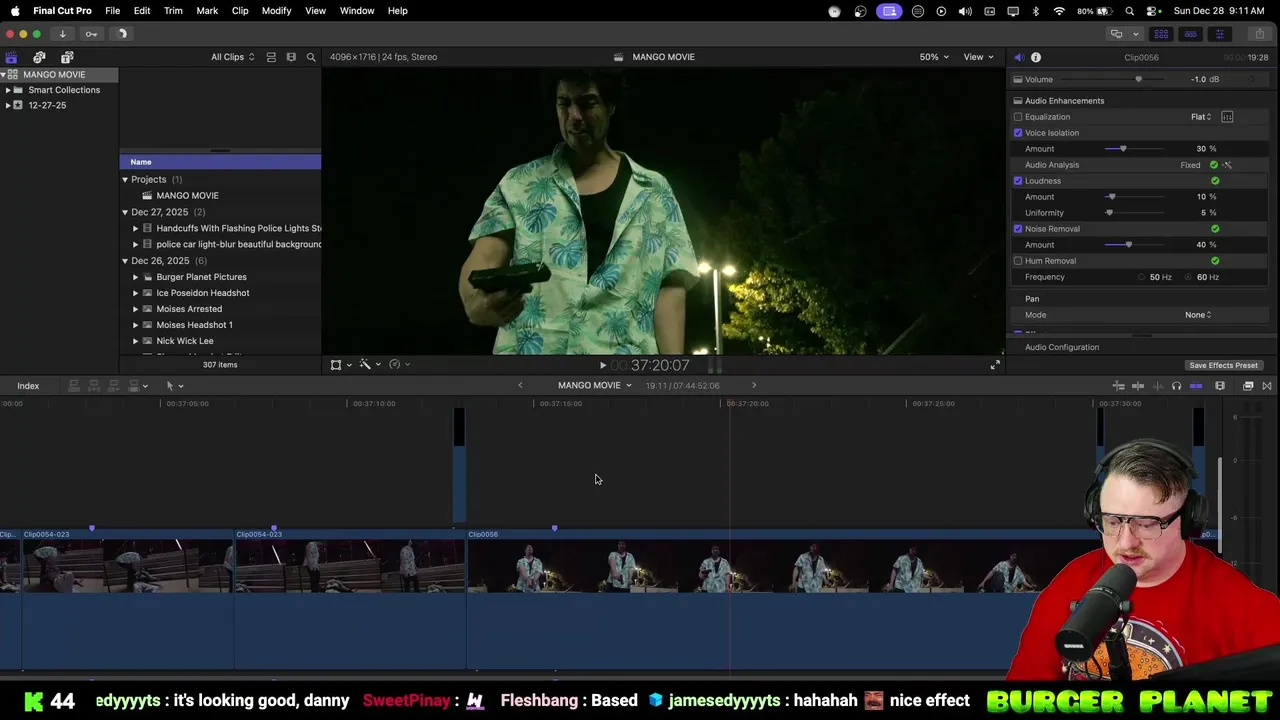Open the timeline Index button
This screenshot has width=1280, height=720.
(x=28, y=386)
